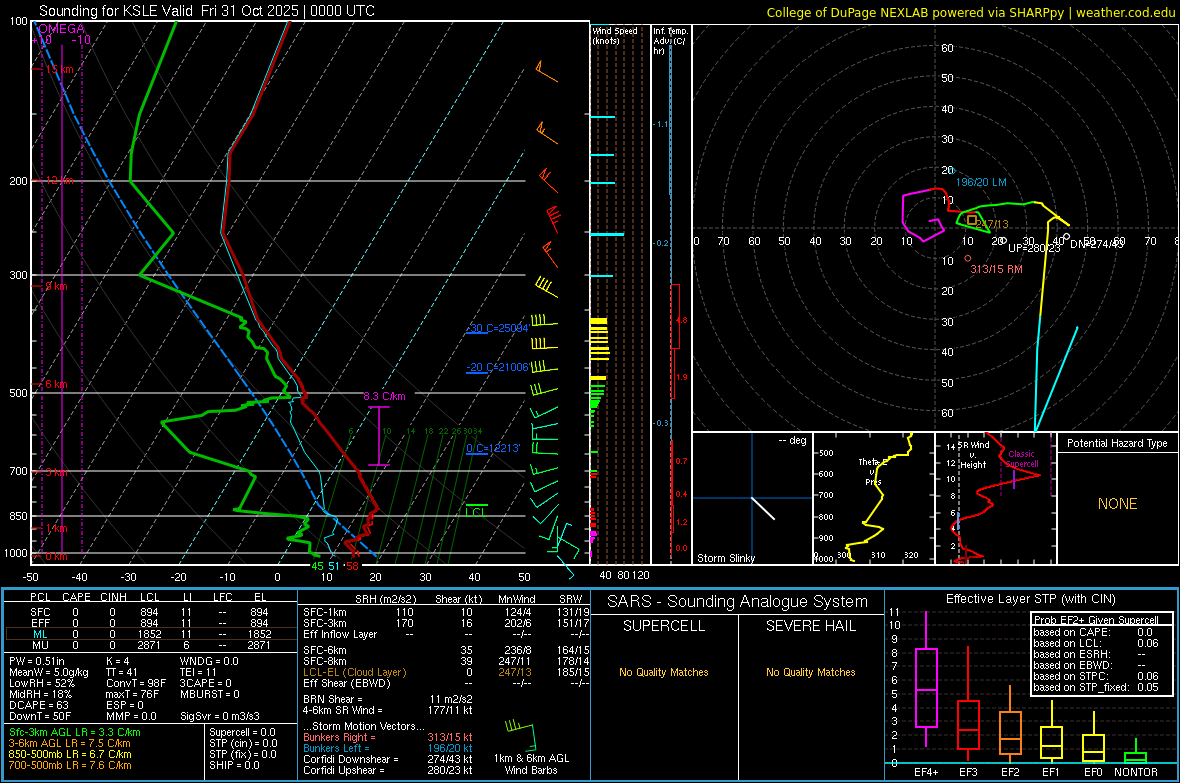
Task: Click the Prob EF2+ Given Supercell header
Action: point(1096,620)
